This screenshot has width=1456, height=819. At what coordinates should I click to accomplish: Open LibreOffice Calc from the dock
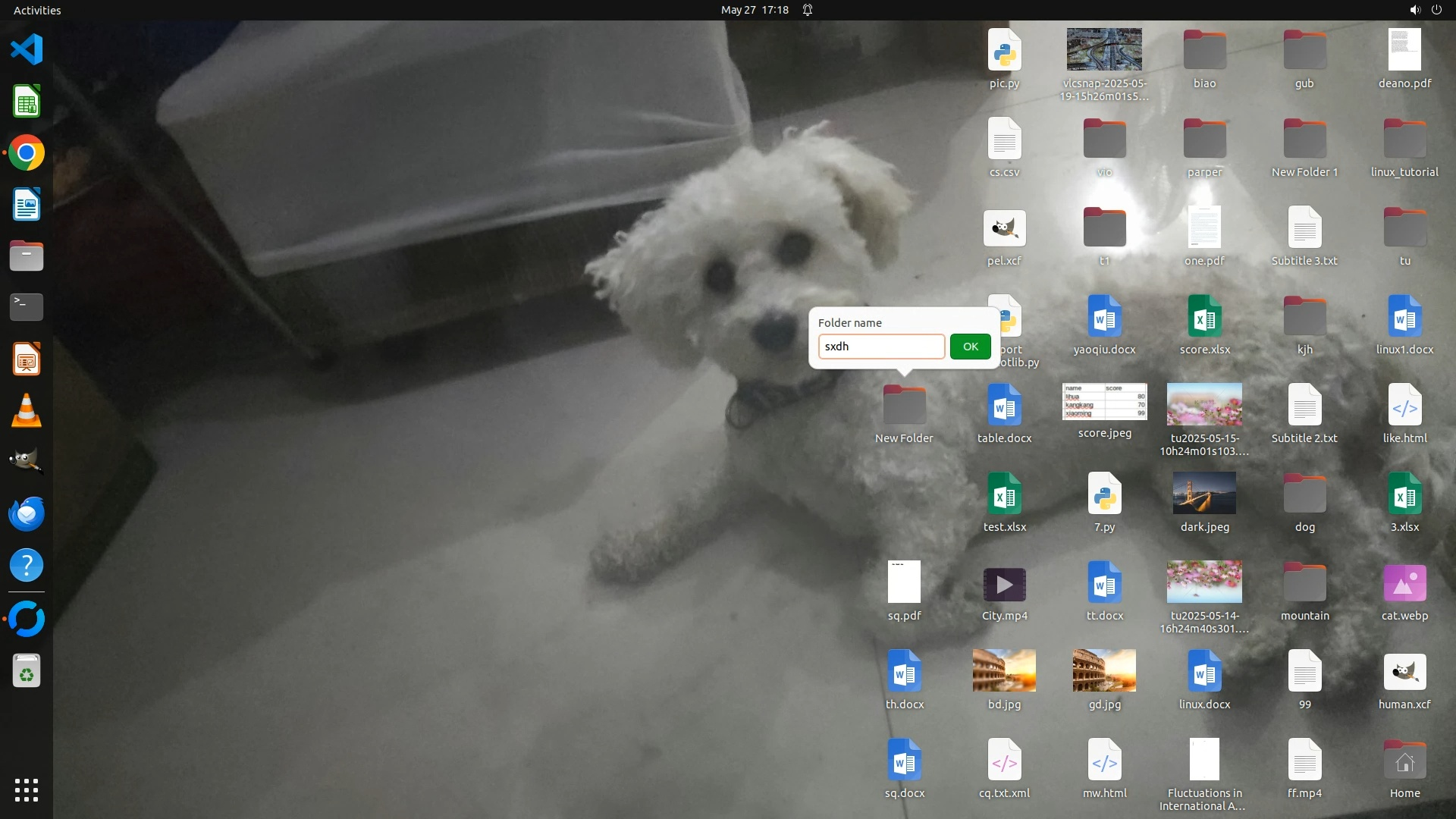click(x=27, y=102)
